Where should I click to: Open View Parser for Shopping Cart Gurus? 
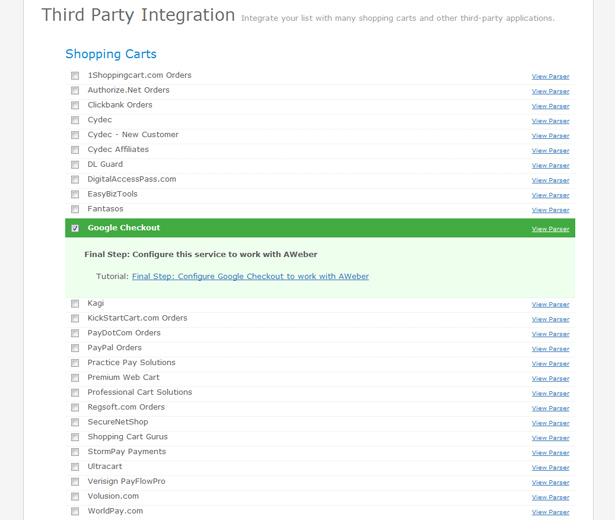550,438
